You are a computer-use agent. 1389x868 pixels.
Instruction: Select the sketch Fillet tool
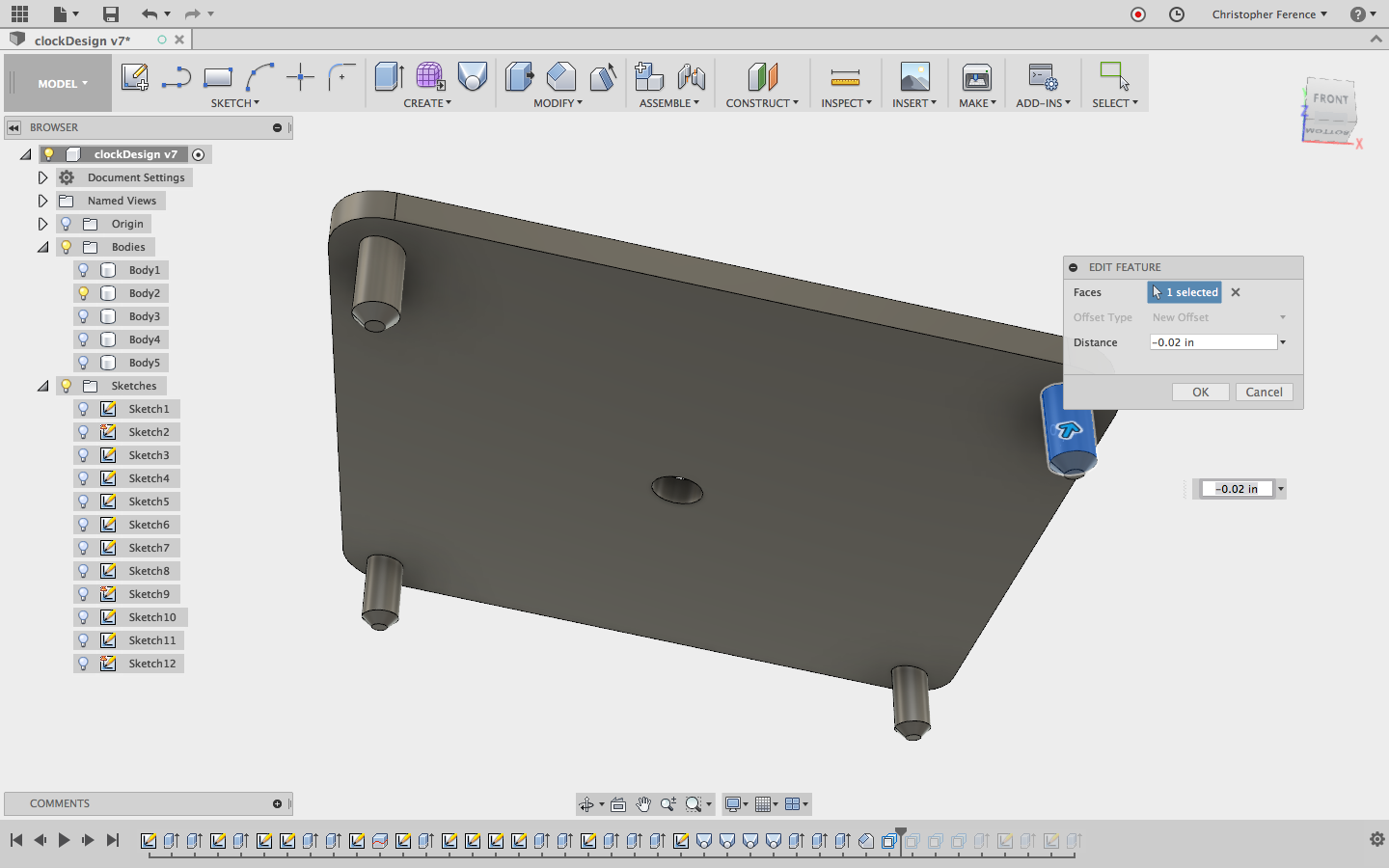coord(341,77)
